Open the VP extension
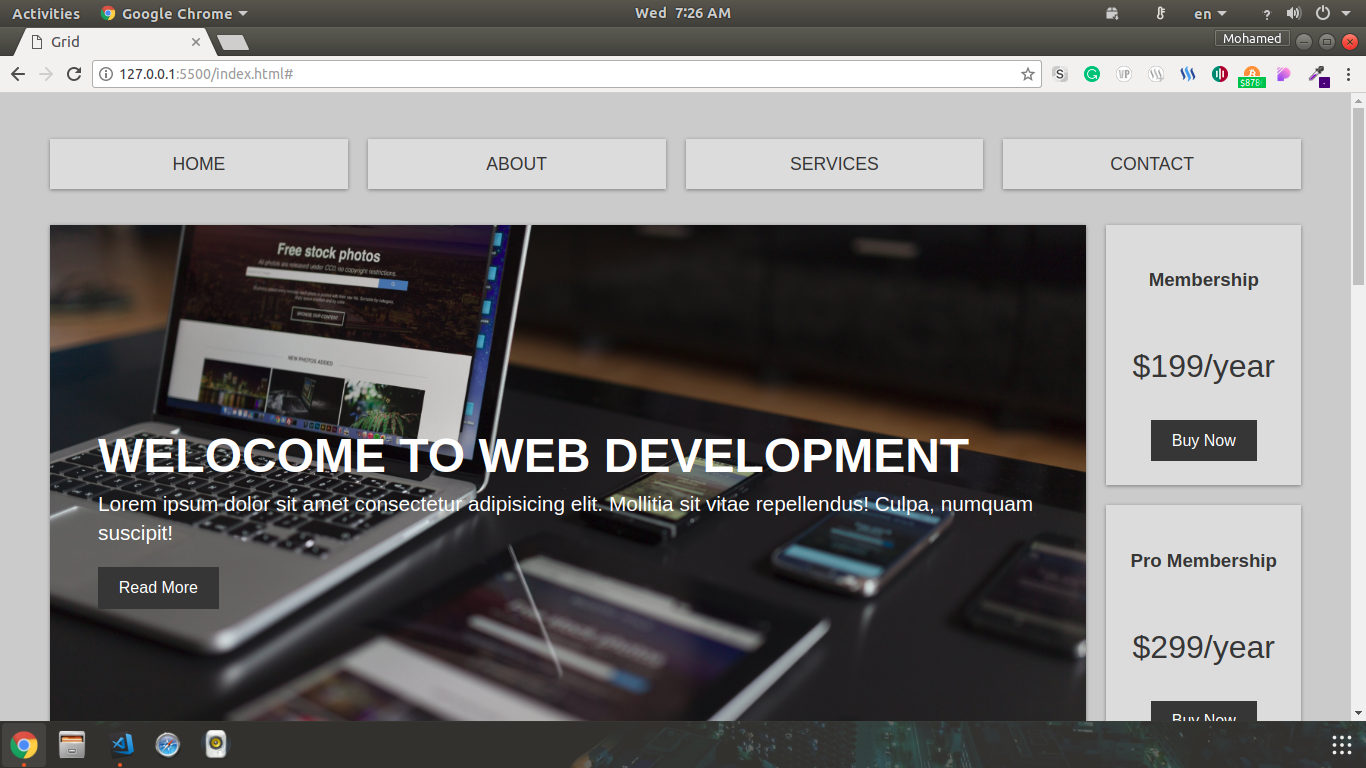 (1124, 74)
